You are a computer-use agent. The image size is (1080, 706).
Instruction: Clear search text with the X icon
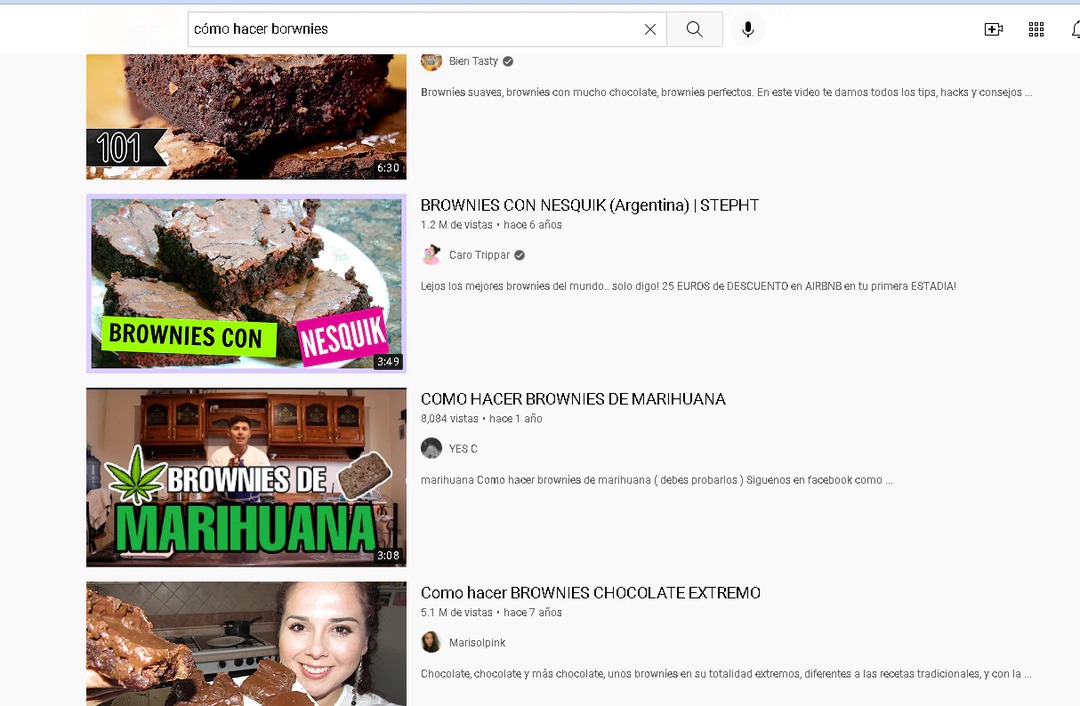(650, 29)
